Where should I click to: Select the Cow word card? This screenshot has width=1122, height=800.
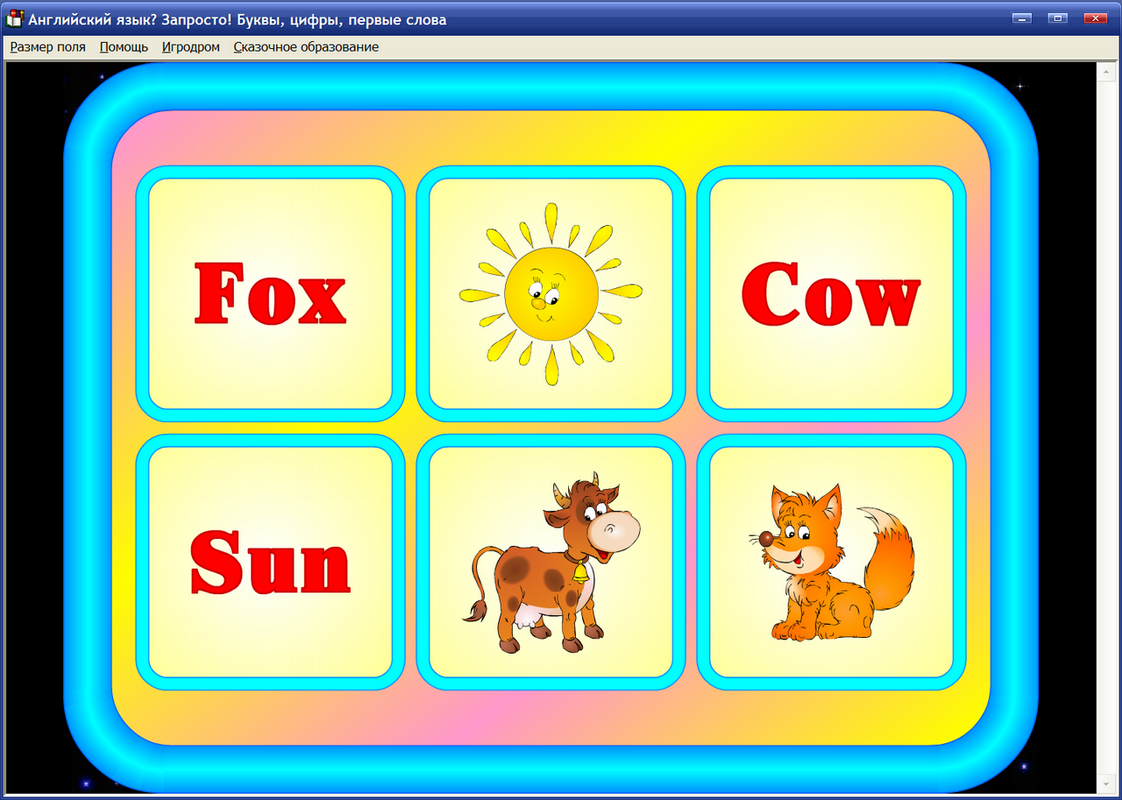point(831,293)
